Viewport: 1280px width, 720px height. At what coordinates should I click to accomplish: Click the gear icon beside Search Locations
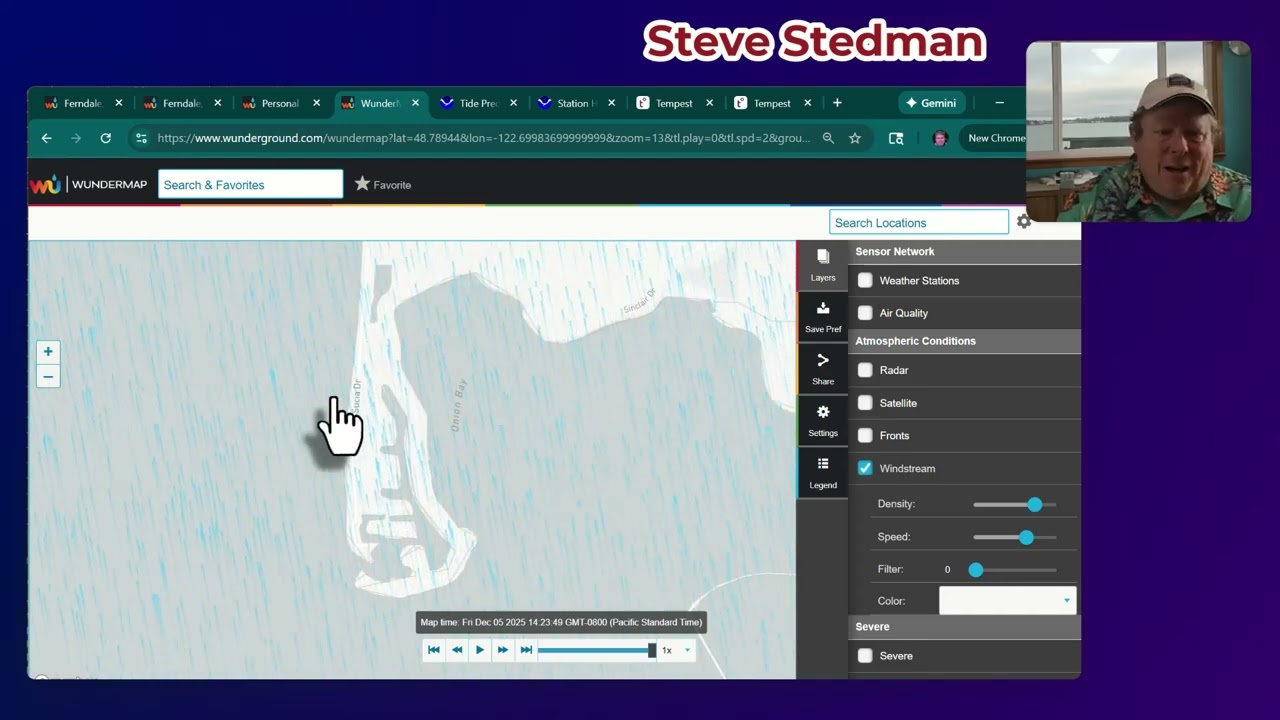click(1024, 222)
